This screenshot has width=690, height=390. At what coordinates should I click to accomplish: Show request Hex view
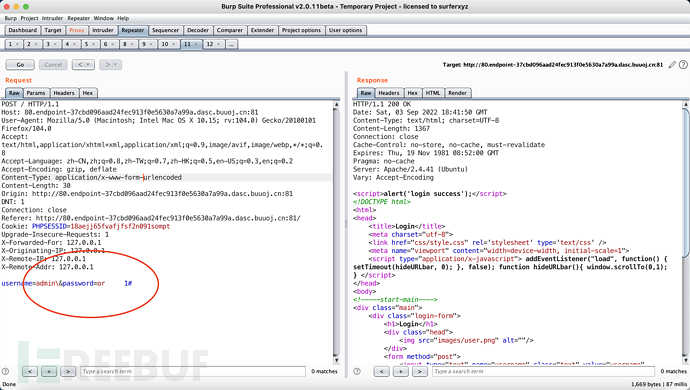point(88,93)
